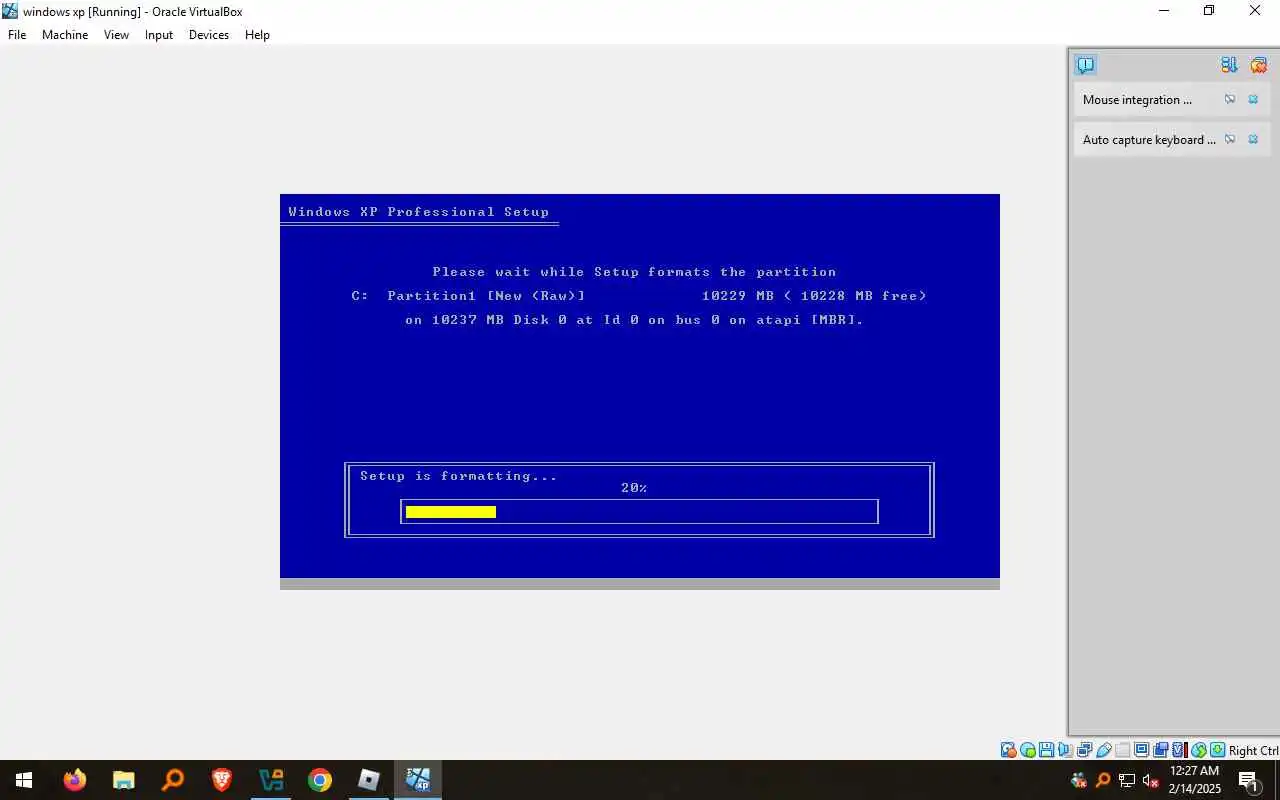Open the File menu
Viewport: 1280px width, 800px height.
(17, 35)
